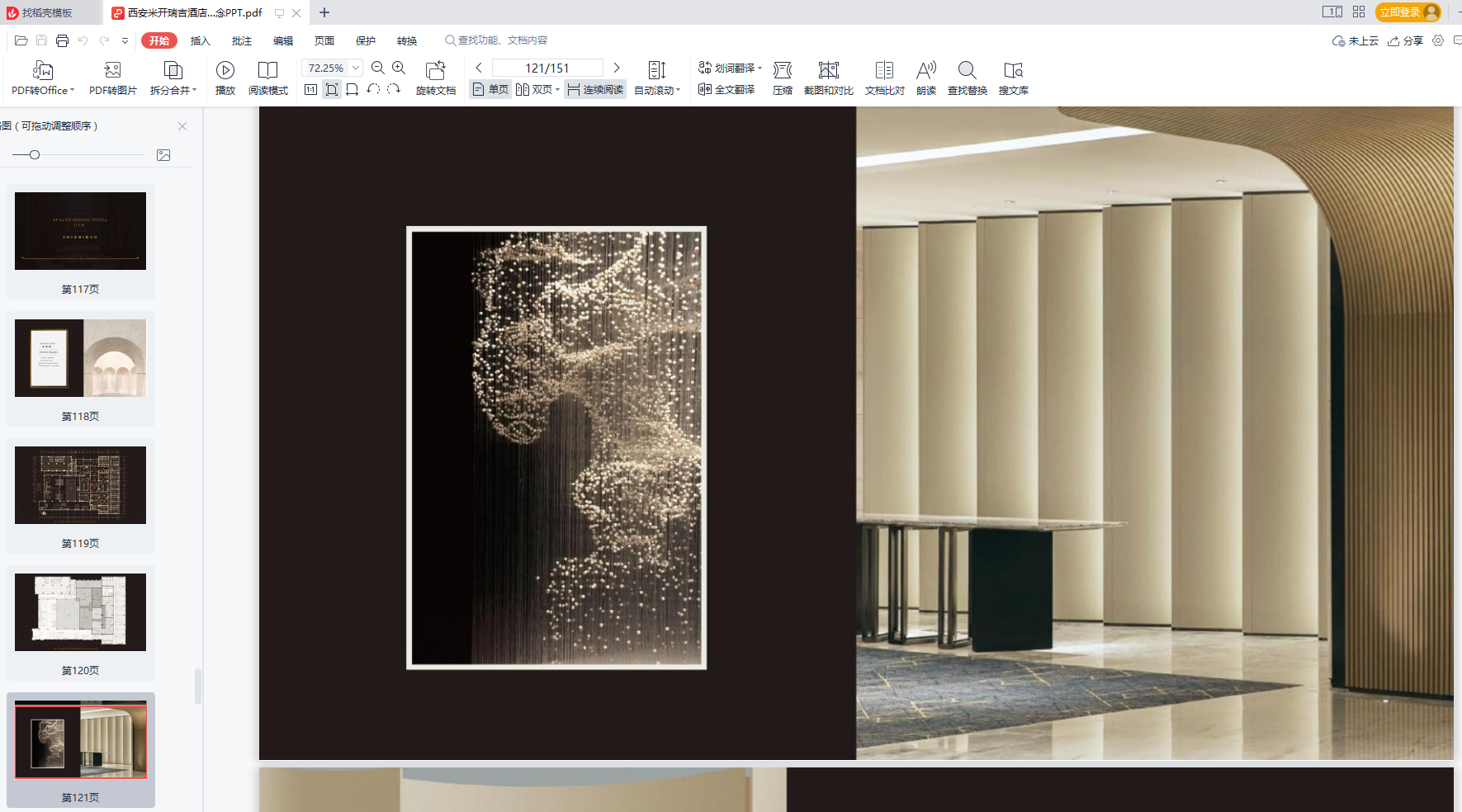Image resolution: width=1462 pixels, height=812 pixels.
Task: Open the 保护 tab
Action: 366,40
